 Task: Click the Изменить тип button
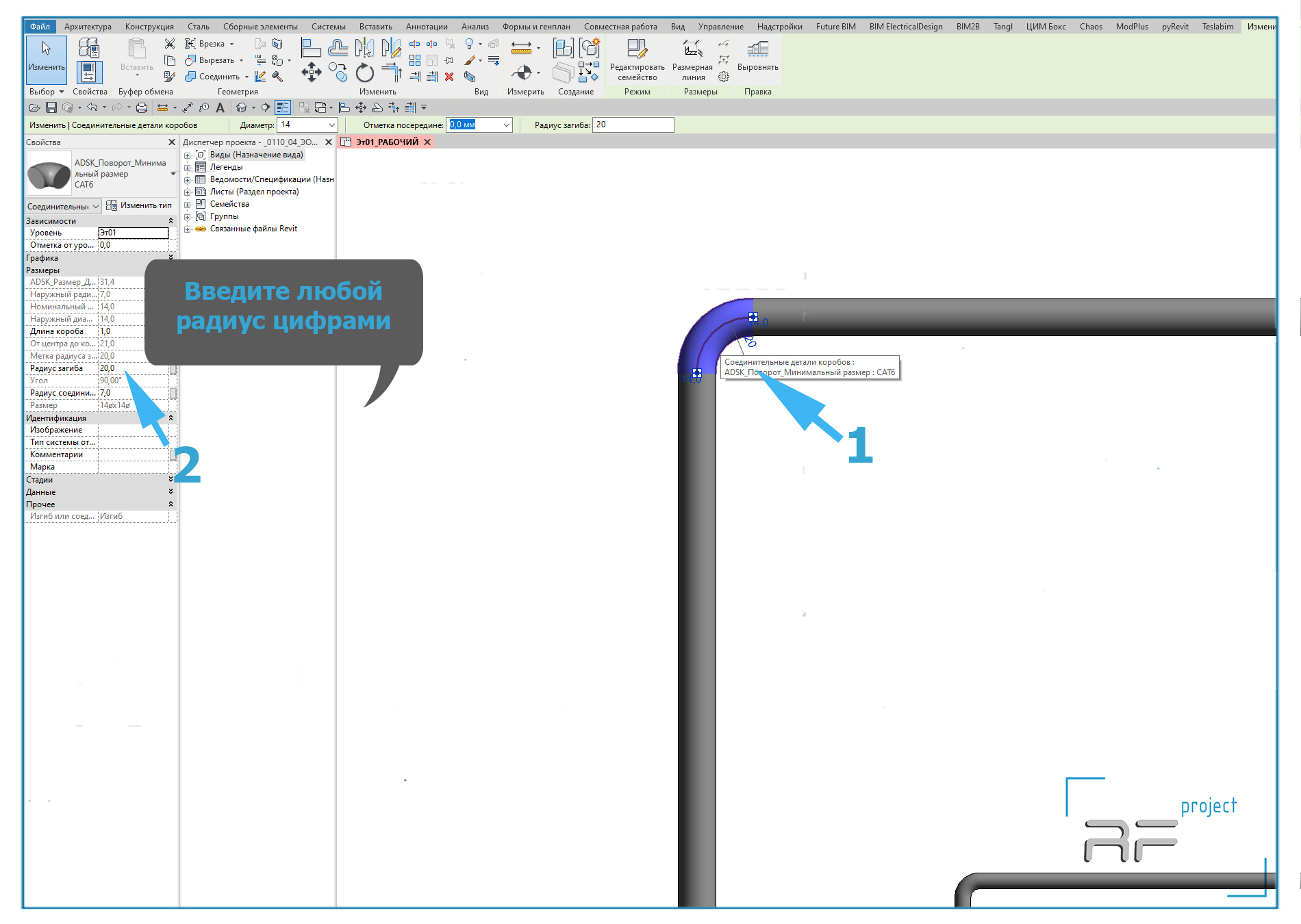[140, 205]
